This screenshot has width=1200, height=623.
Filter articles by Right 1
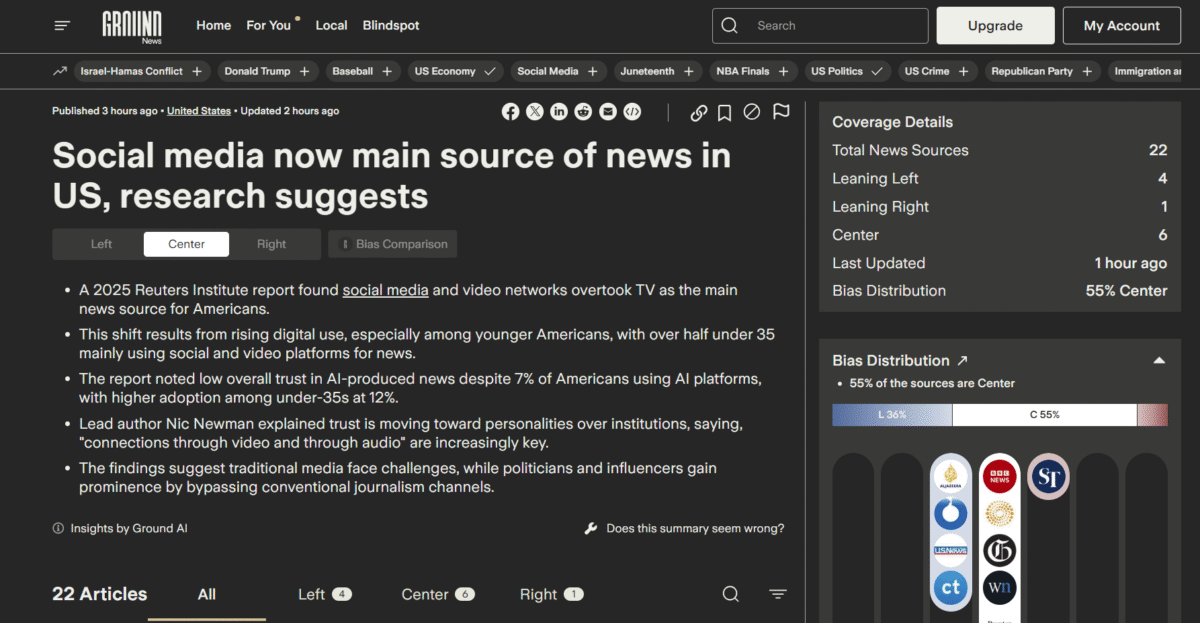552,594
